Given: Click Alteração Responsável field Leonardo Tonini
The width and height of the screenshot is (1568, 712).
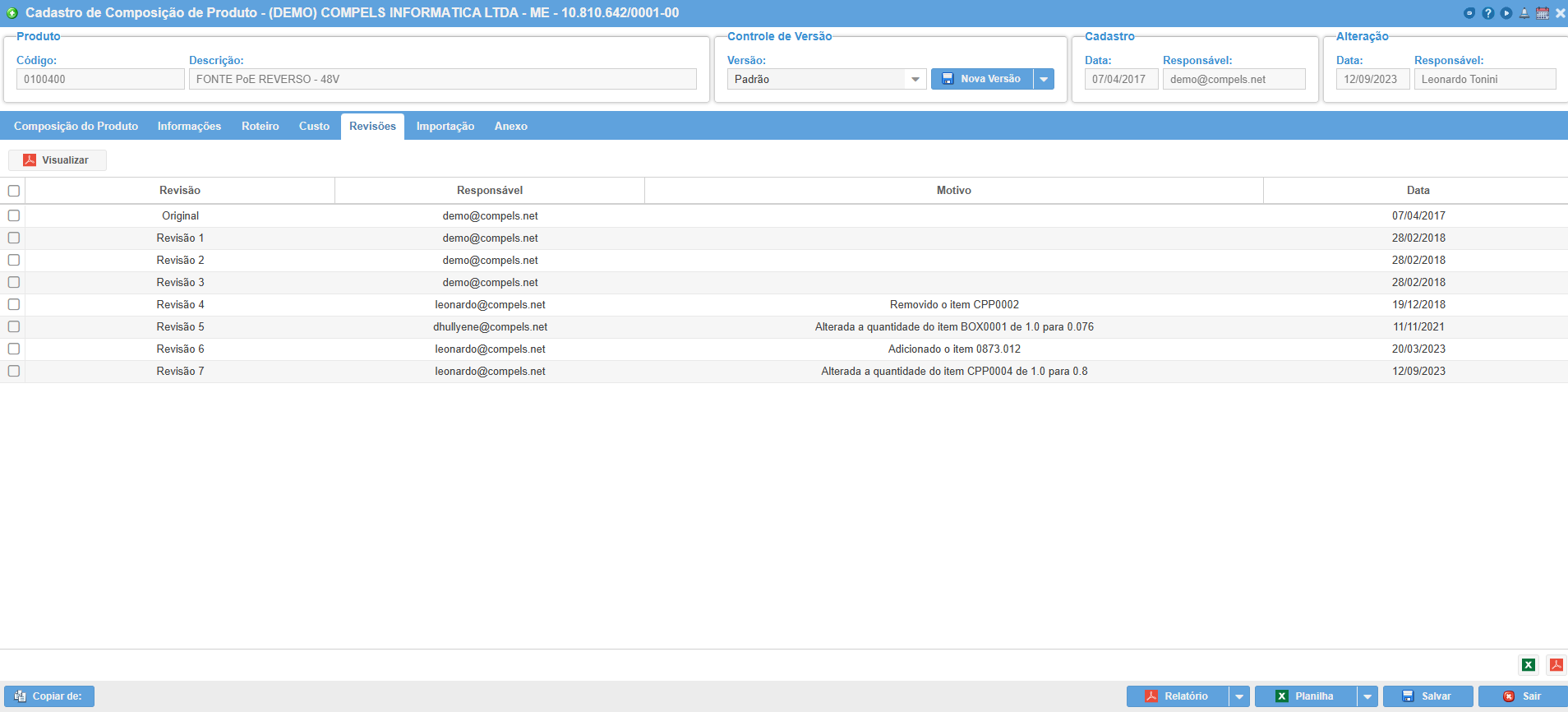Looking at the screenshot, I should pyautogui.click(x=1485, y=79).
